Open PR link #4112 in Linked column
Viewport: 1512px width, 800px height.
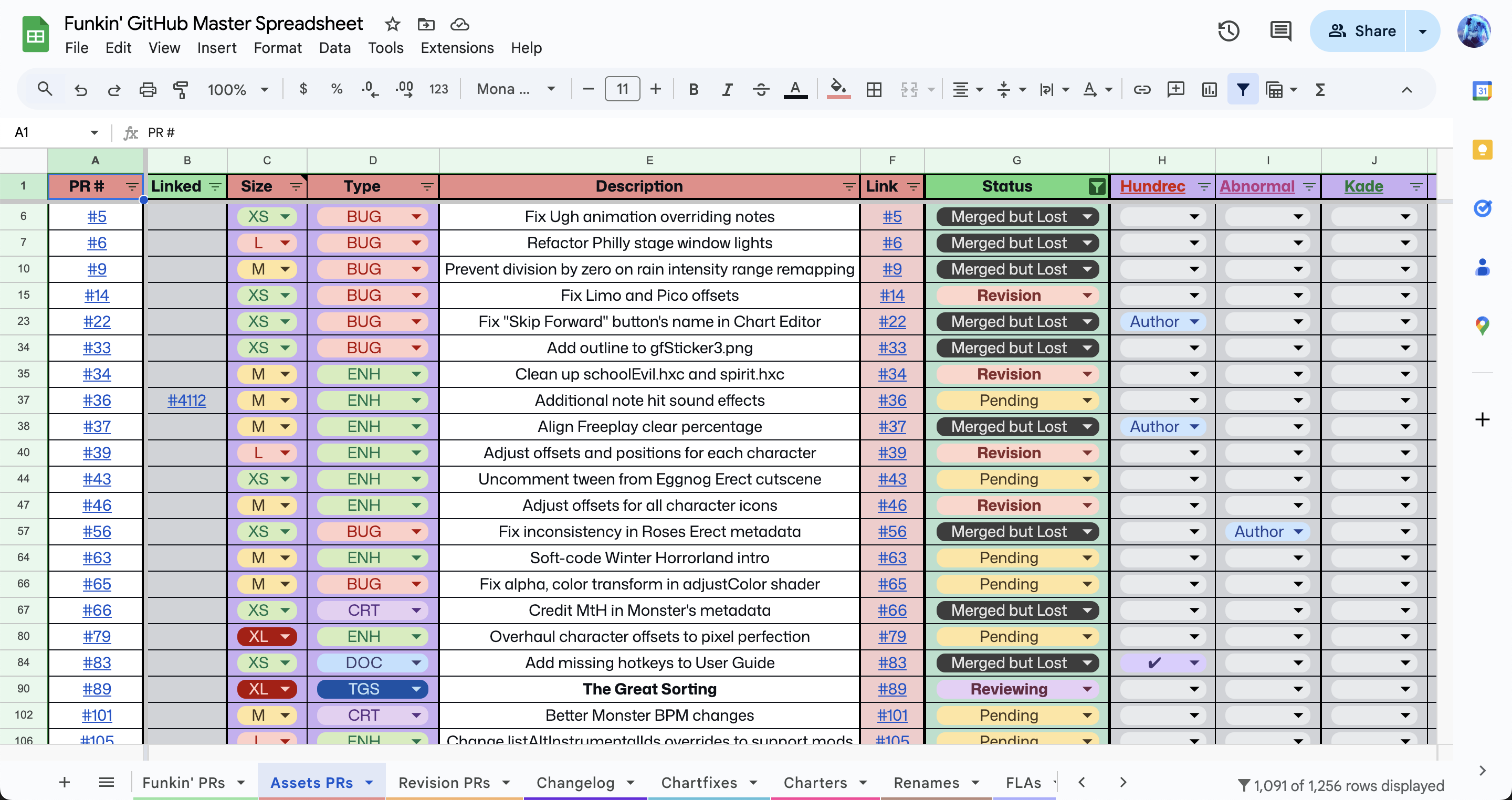[x=187, y=401]
